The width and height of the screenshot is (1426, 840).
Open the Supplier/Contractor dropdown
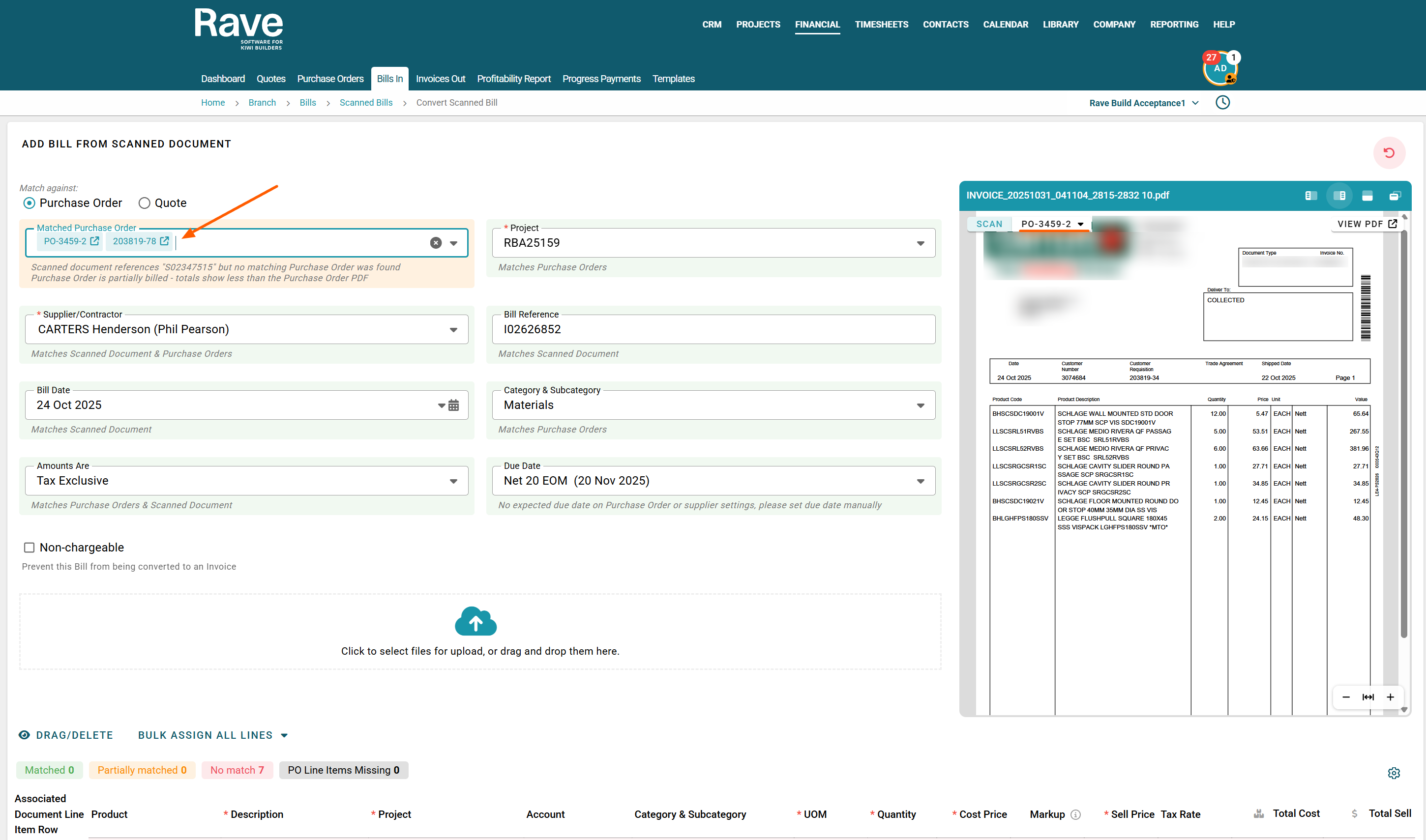453,330
